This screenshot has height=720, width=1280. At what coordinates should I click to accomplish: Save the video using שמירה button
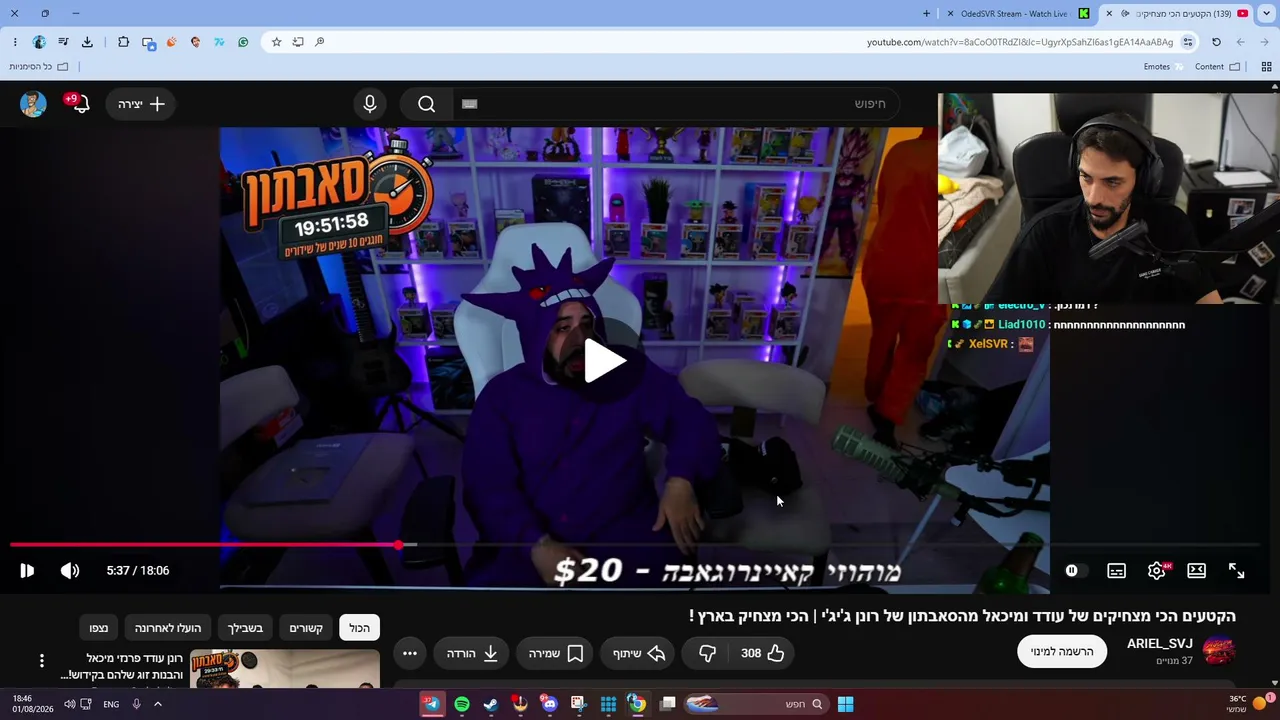(x=556, y=653)
